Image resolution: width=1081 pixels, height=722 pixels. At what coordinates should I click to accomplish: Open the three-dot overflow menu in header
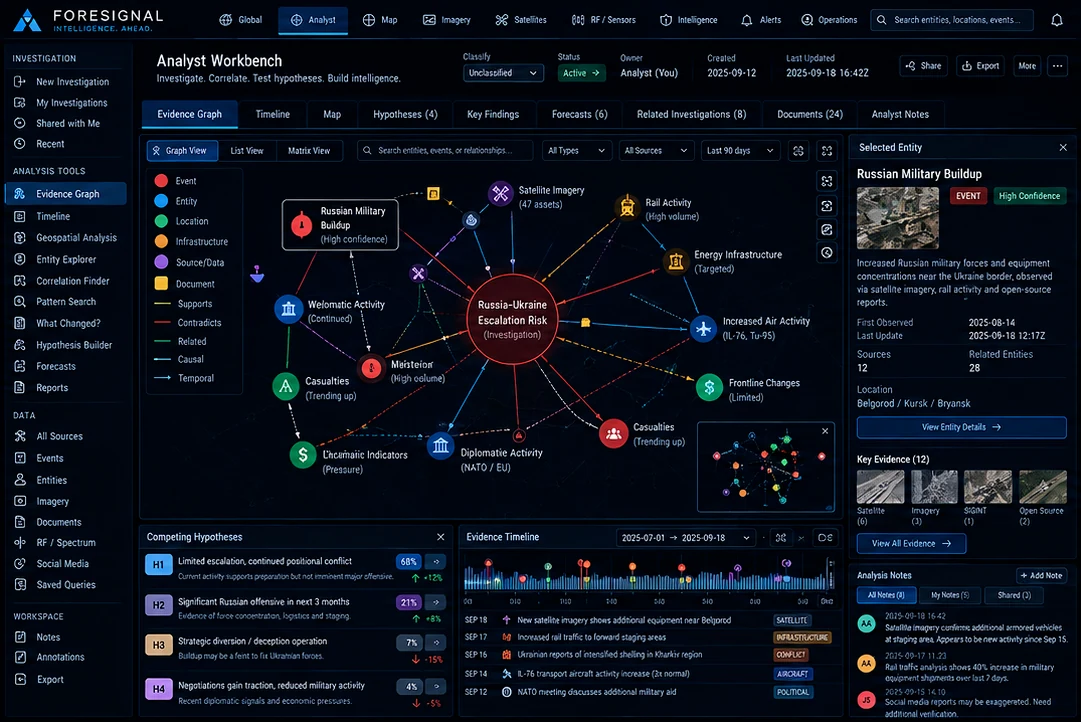pos(1057,66)
